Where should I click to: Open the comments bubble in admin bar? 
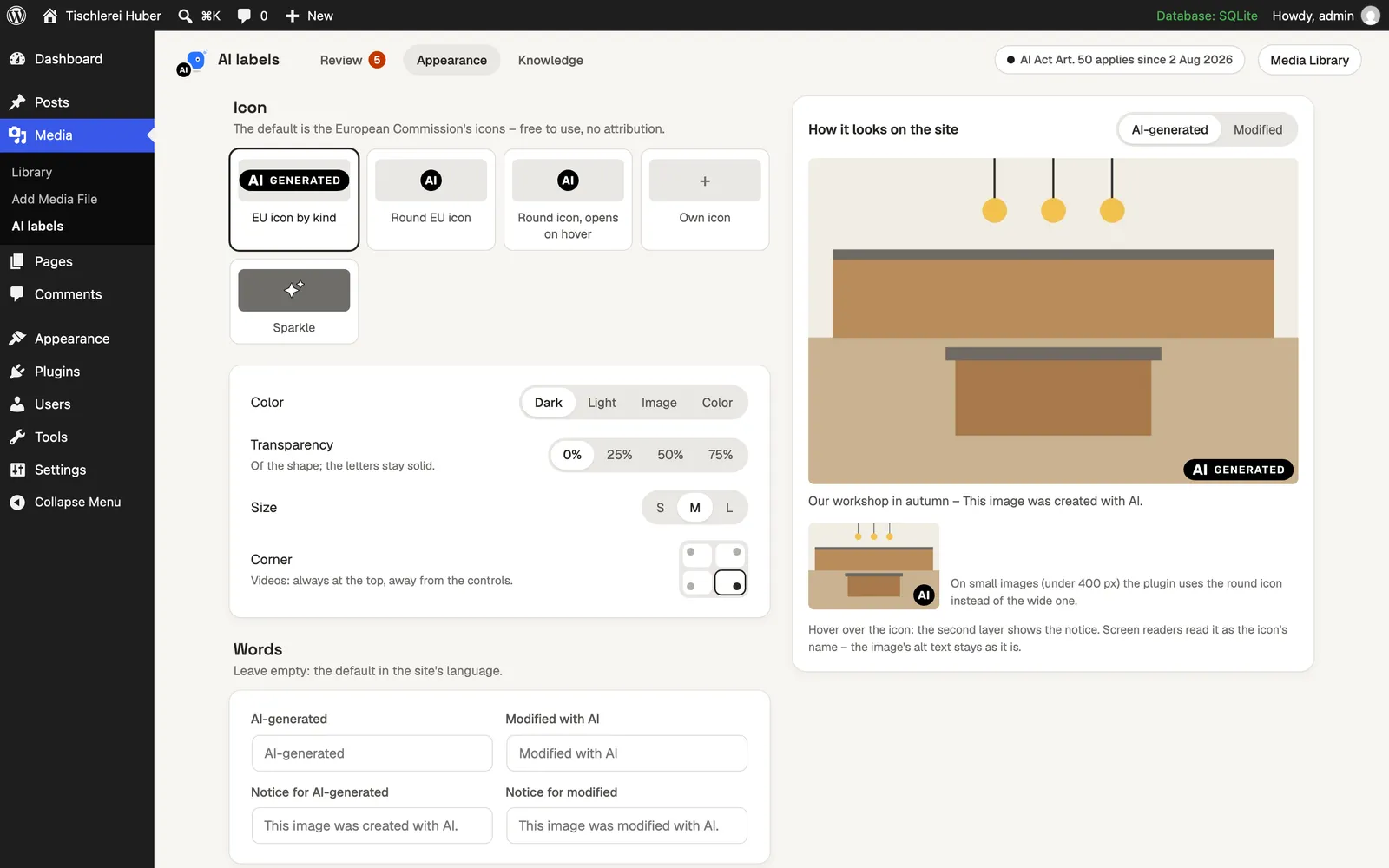click(244, 16)
